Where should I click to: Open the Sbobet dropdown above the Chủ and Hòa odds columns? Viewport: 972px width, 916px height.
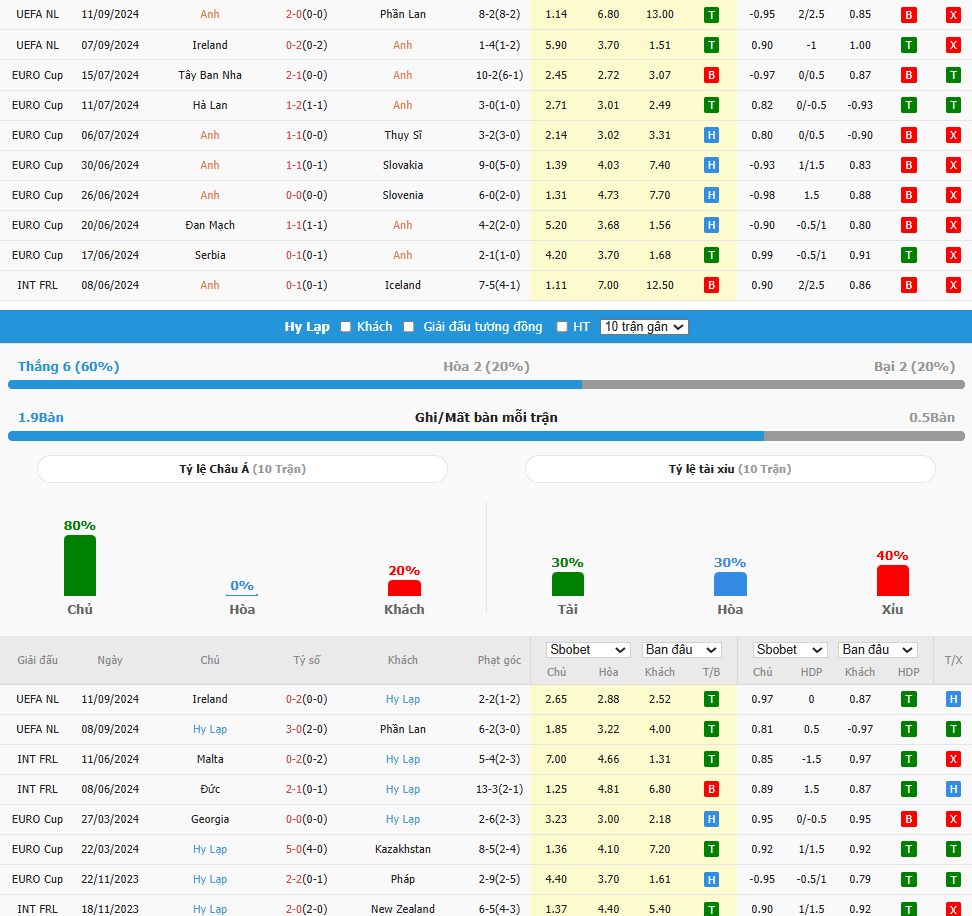(588, 650)
